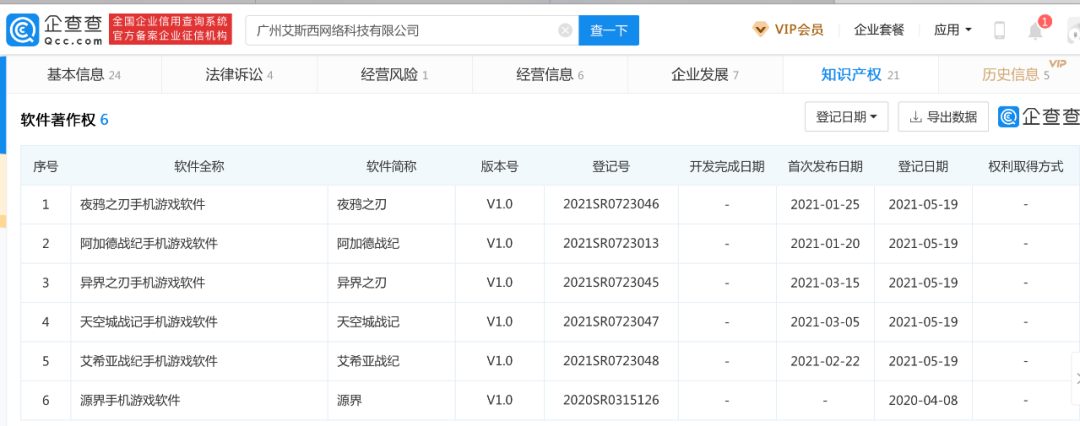
Task: Switch to the 历史信息 VIP tab
Action: point(1010,74)
